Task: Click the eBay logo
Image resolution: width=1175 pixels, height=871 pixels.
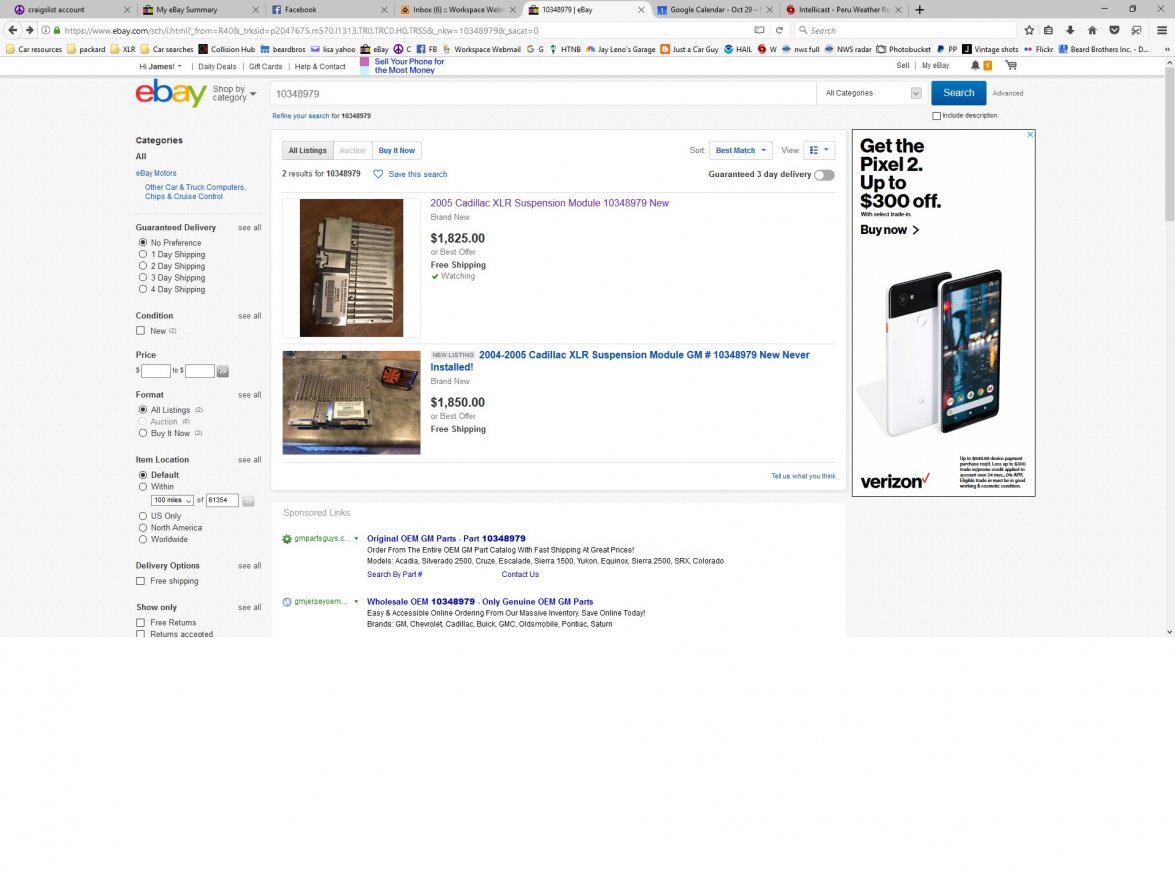Action: pos(171,93)
